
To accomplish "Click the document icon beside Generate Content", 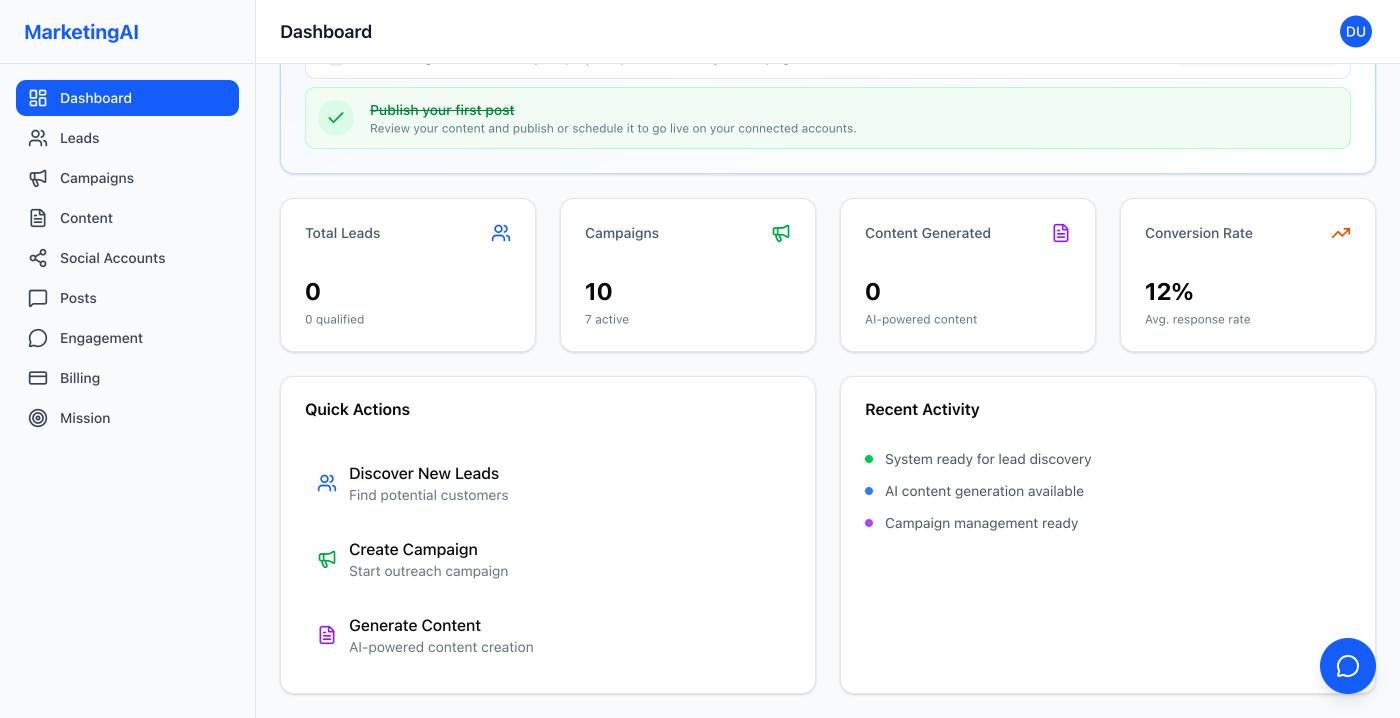I will click(x=327, y=635).
